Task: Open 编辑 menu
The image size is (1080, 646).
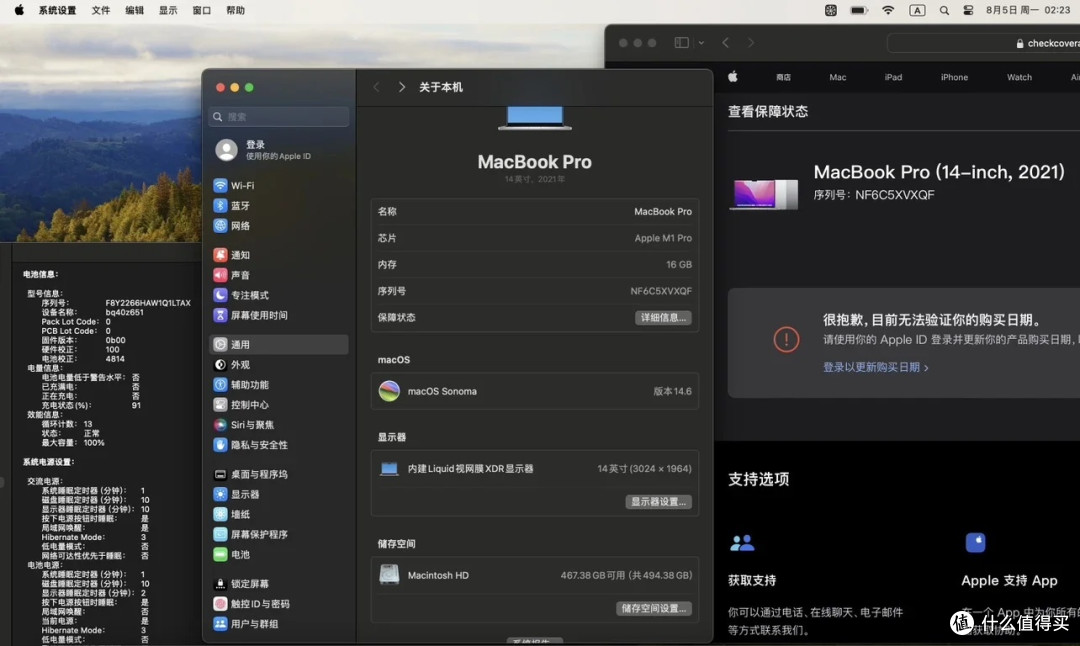Action: coord(134,10)
